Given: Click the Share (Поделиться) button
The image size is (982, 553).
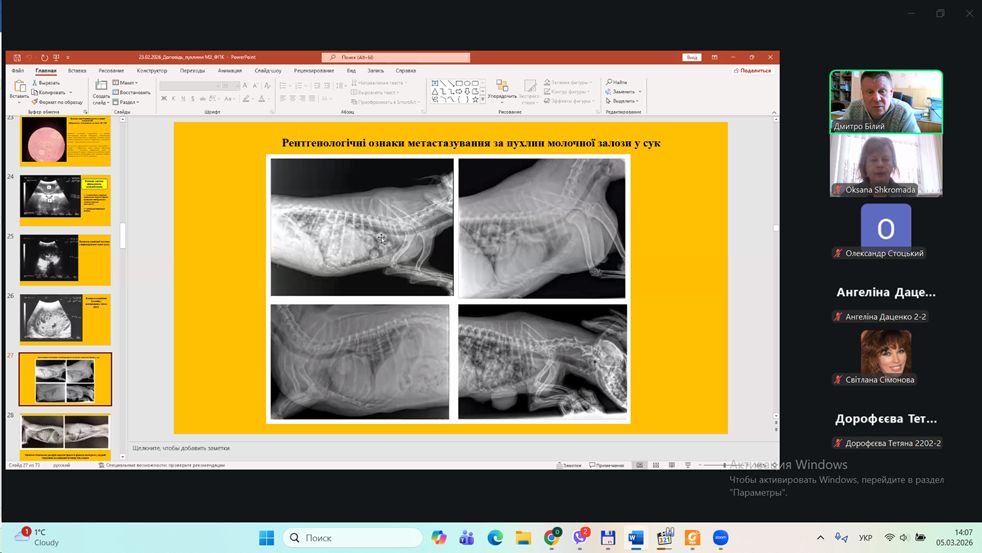Looking at the screenshot, I should (754, 71).
